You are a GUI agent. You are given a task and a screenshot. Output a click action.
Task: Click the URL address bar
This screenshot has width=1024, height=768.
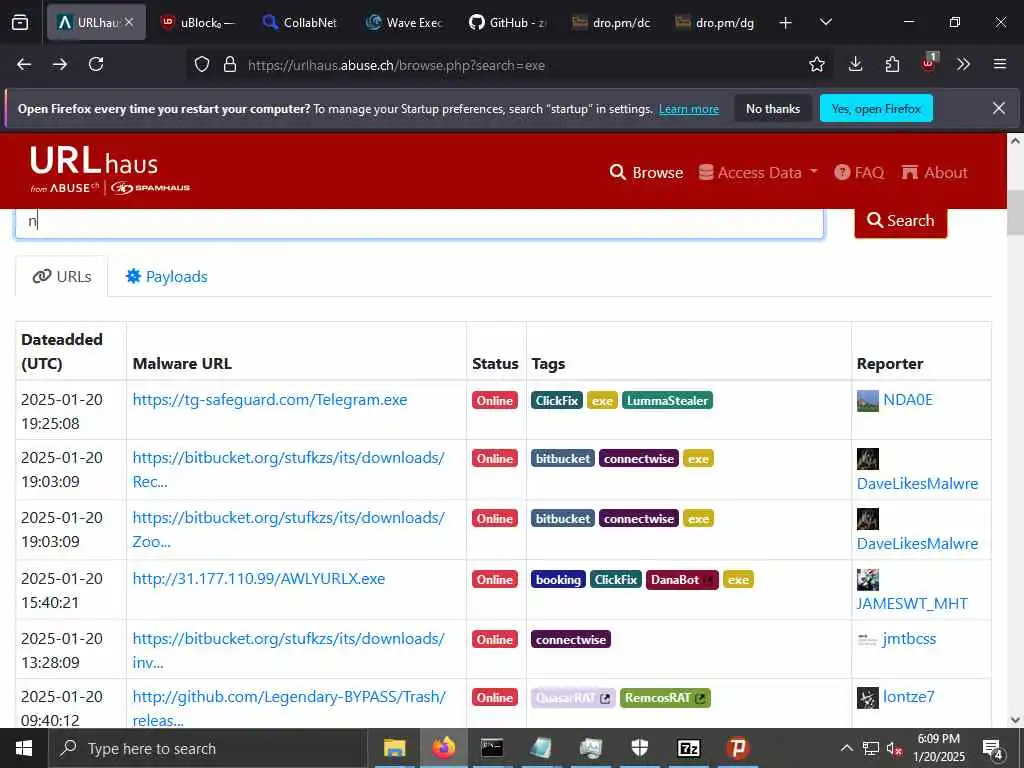pyautogui.click(x=509, y=65)
